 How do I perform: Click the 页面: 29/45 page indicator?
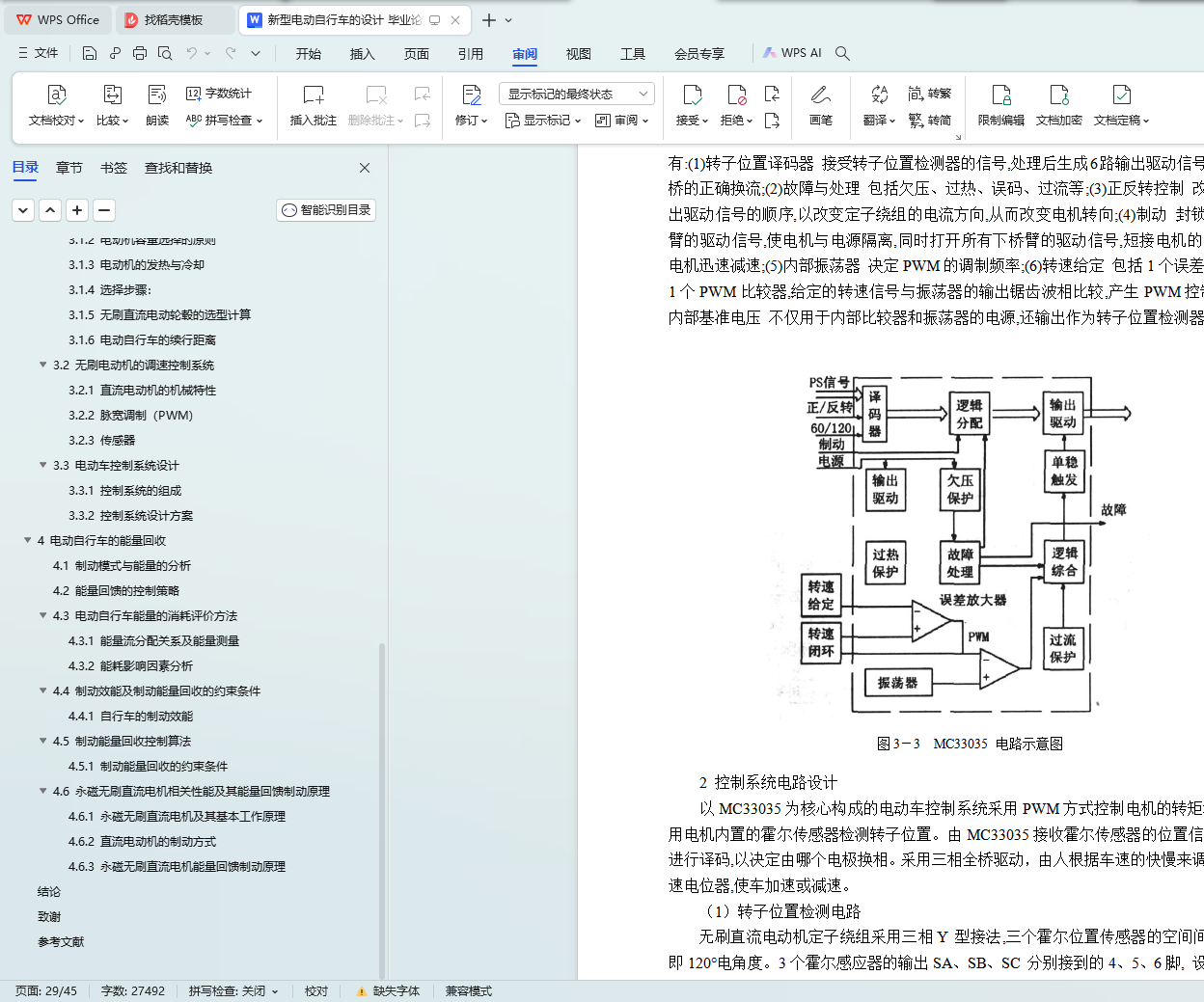46,990
